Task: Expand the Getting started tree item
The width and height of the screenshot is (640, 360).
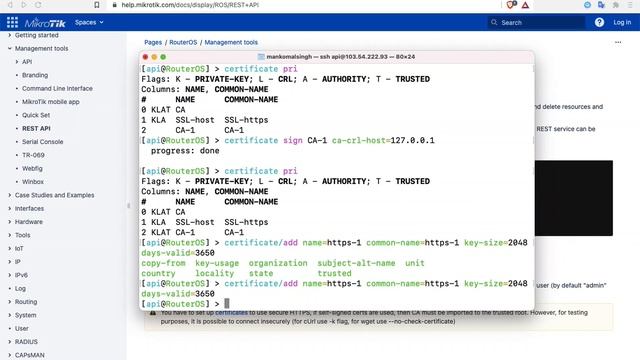Action: point(10,35)
